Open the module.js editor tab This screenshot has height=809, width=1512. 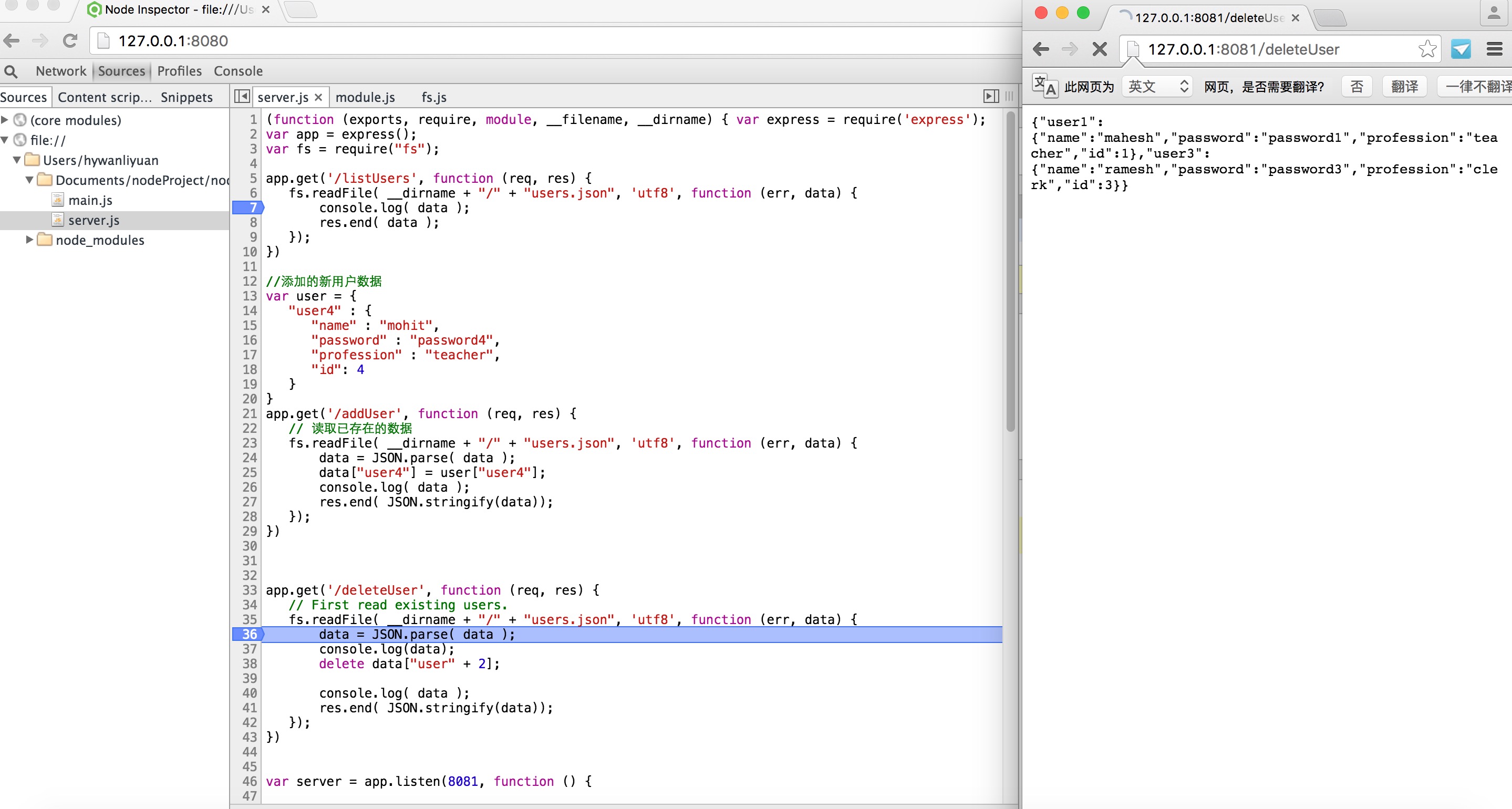coord(365,97)
